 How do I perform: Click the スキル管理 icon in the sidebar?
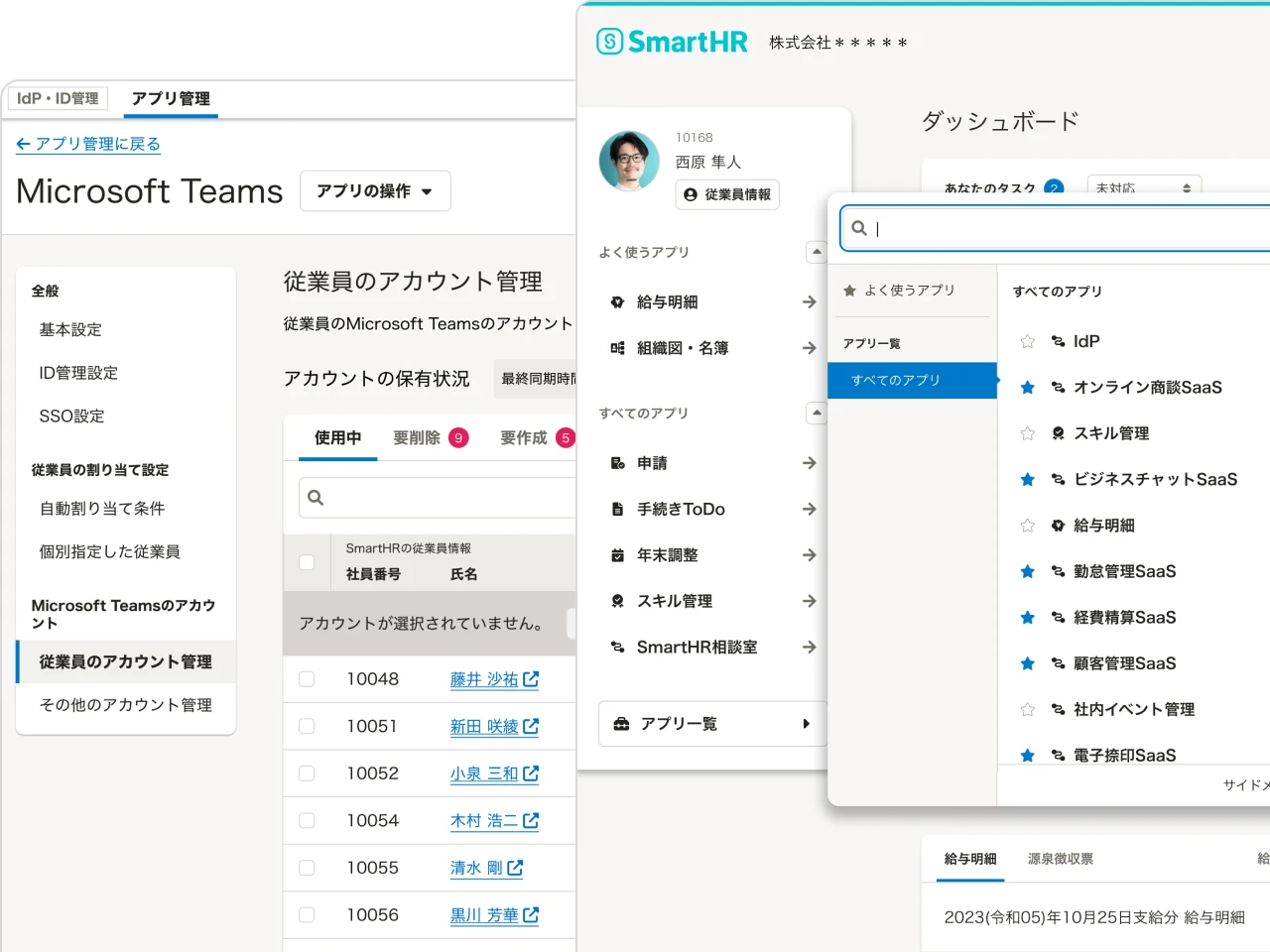pyautogui.click(x=617, y=601)
